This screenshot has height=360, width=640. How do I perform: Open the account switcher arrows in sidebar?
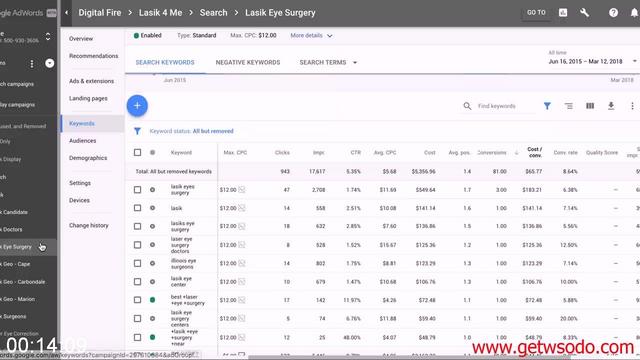(x=48, y=36)
